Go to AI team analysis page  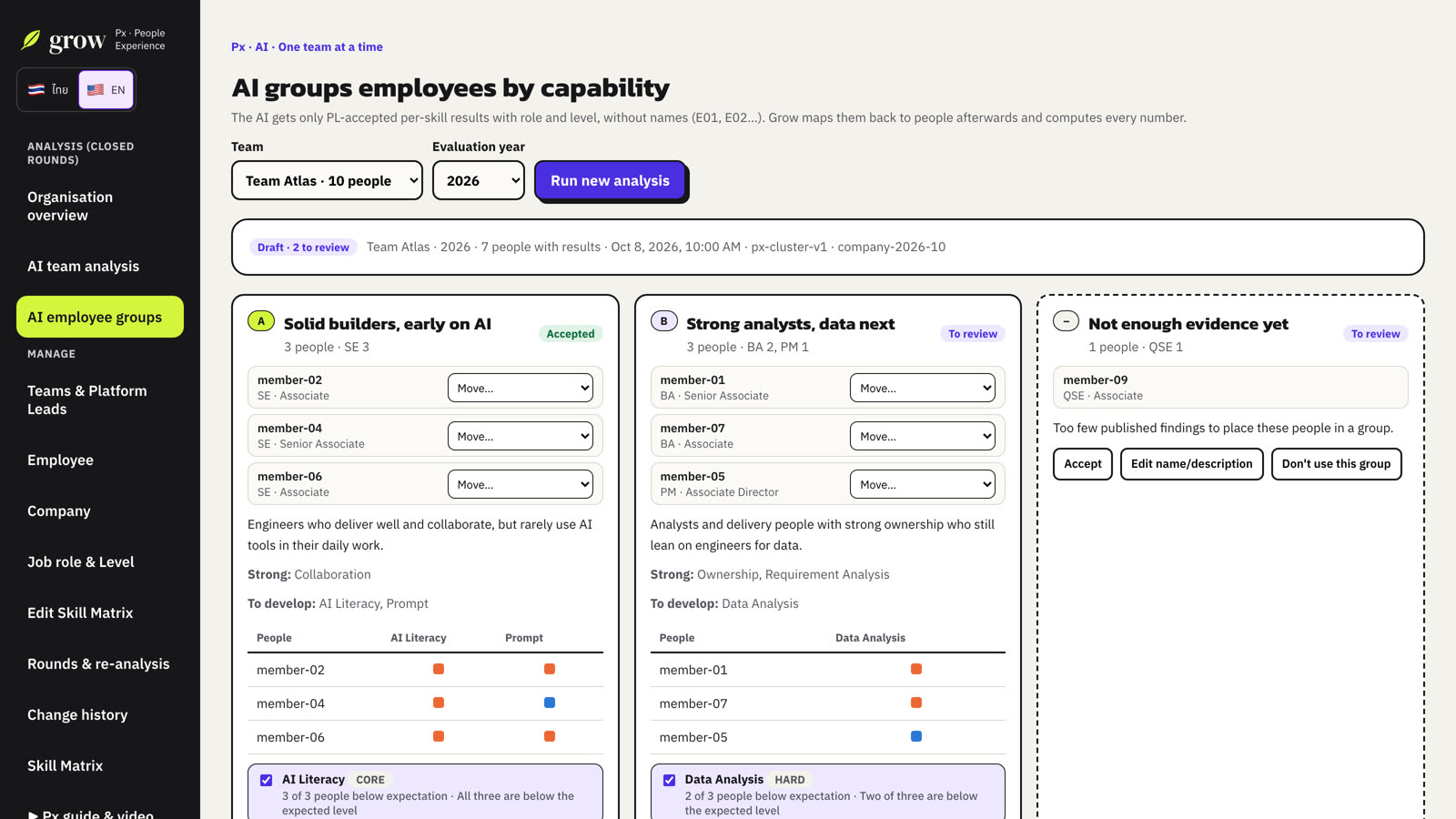click(100, 266)
